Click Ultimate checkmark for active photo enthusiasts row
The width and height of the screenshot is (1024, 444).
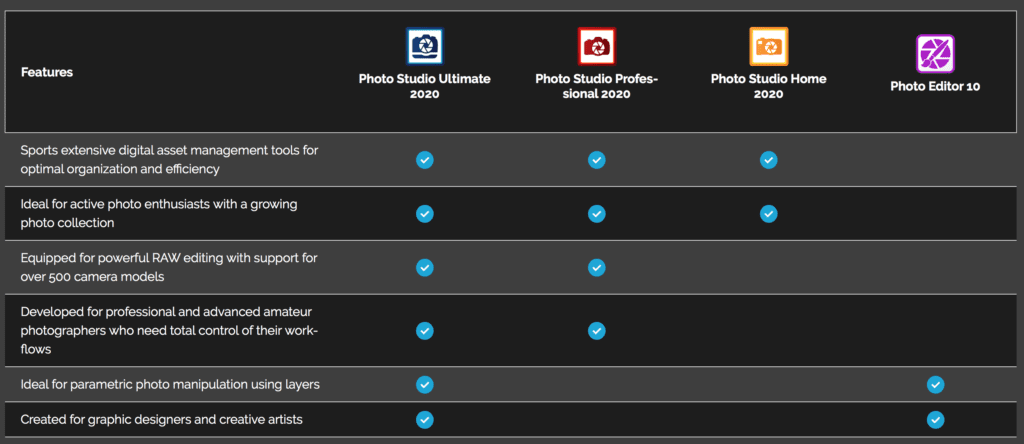pyautogui.click(x=424, y=214)
